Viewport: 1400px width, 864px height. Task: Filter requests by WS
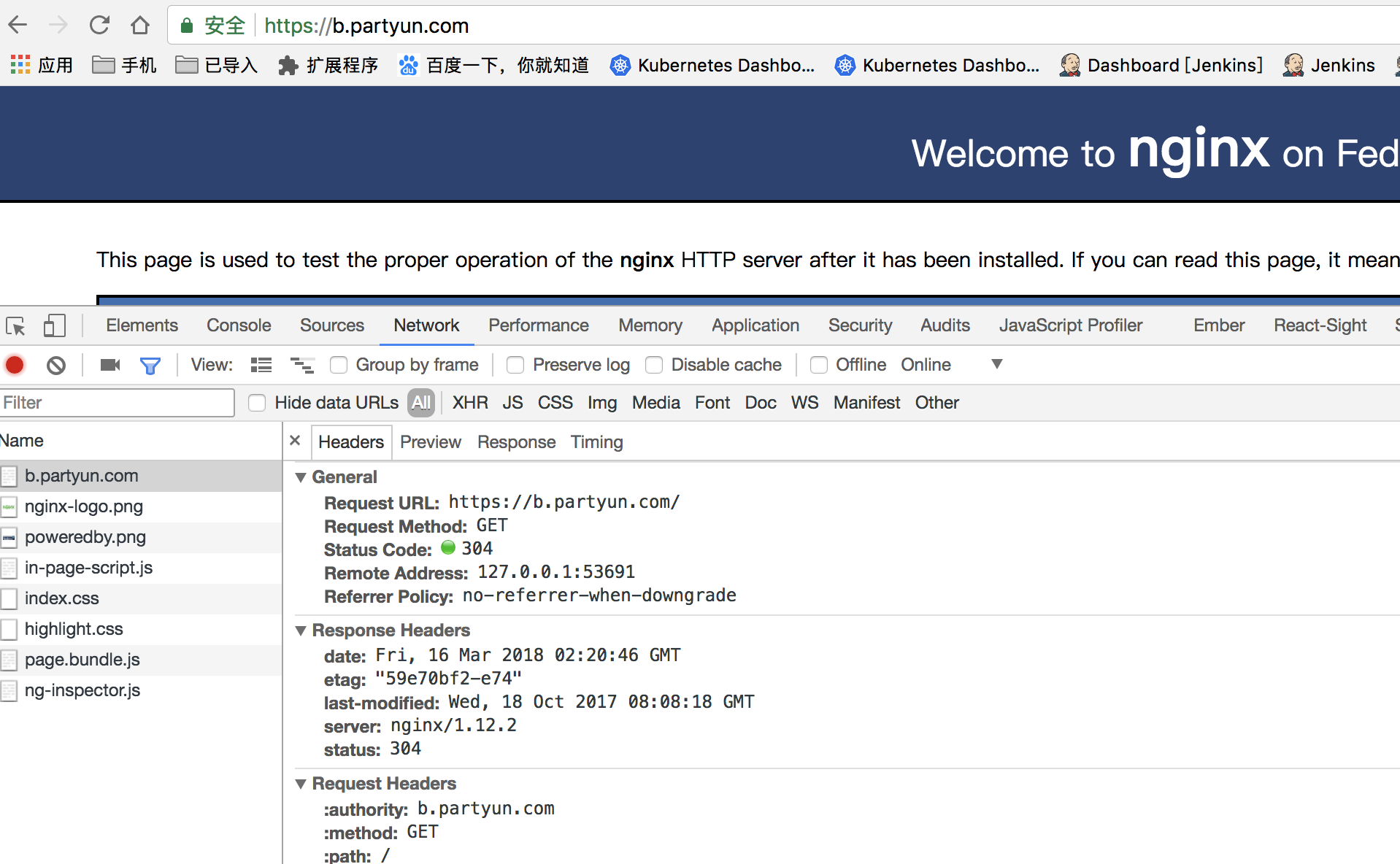804,403
